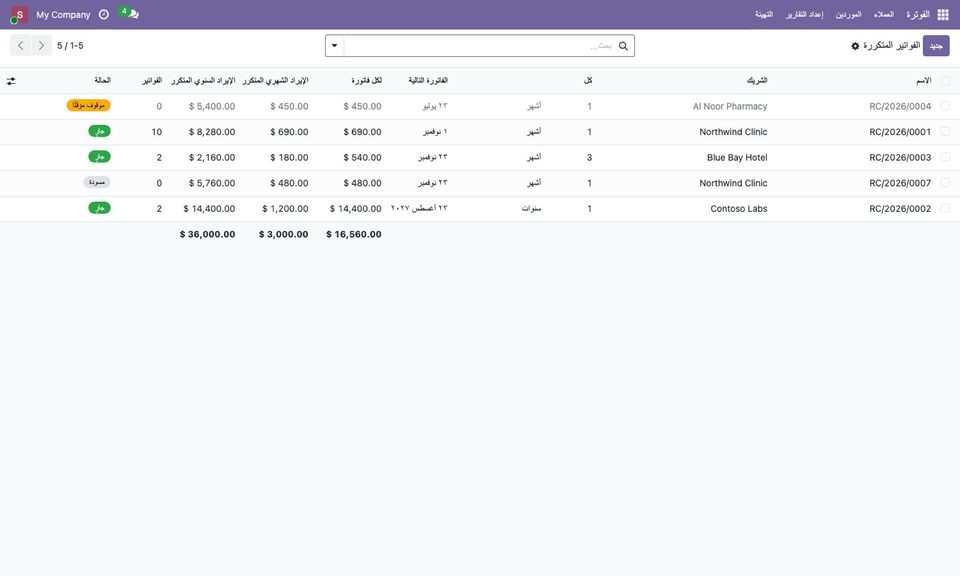The height and width of the screenshot is (576, 960).
Task: Open the إعداد التقارير menu
Action: pos(804,15)
